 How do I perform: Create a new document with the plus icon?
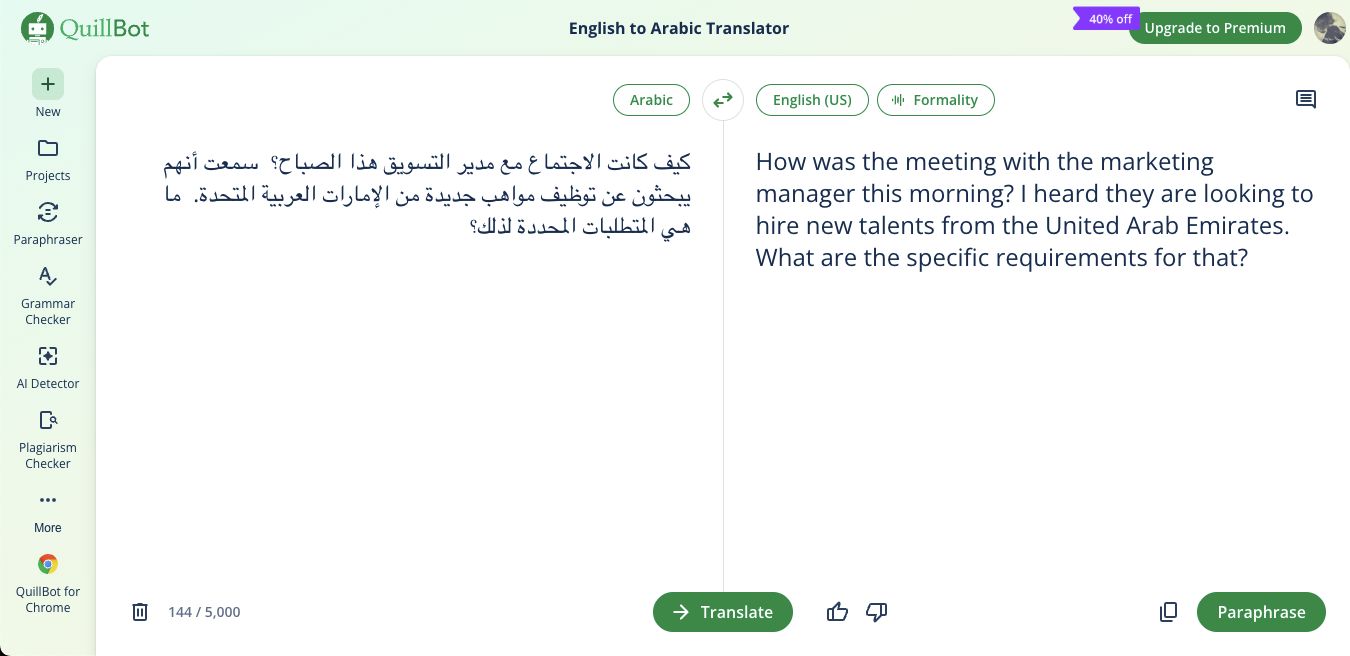tap(47, 84)
